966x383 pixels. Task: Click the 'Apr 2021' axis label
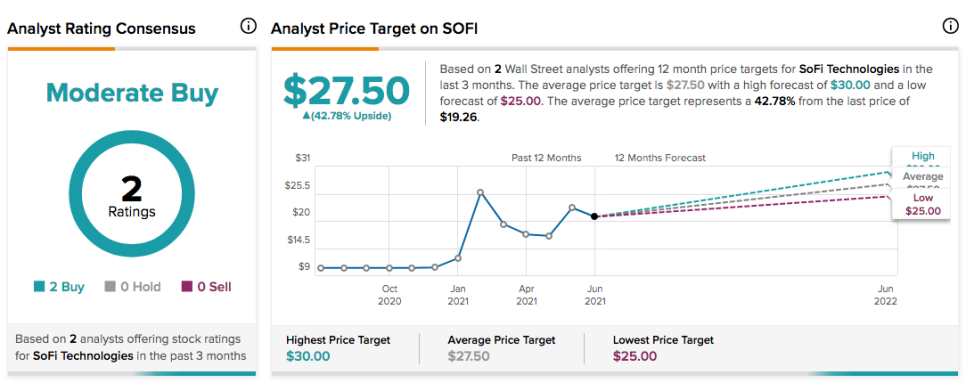pyautogui.click(x=526, y=295)
